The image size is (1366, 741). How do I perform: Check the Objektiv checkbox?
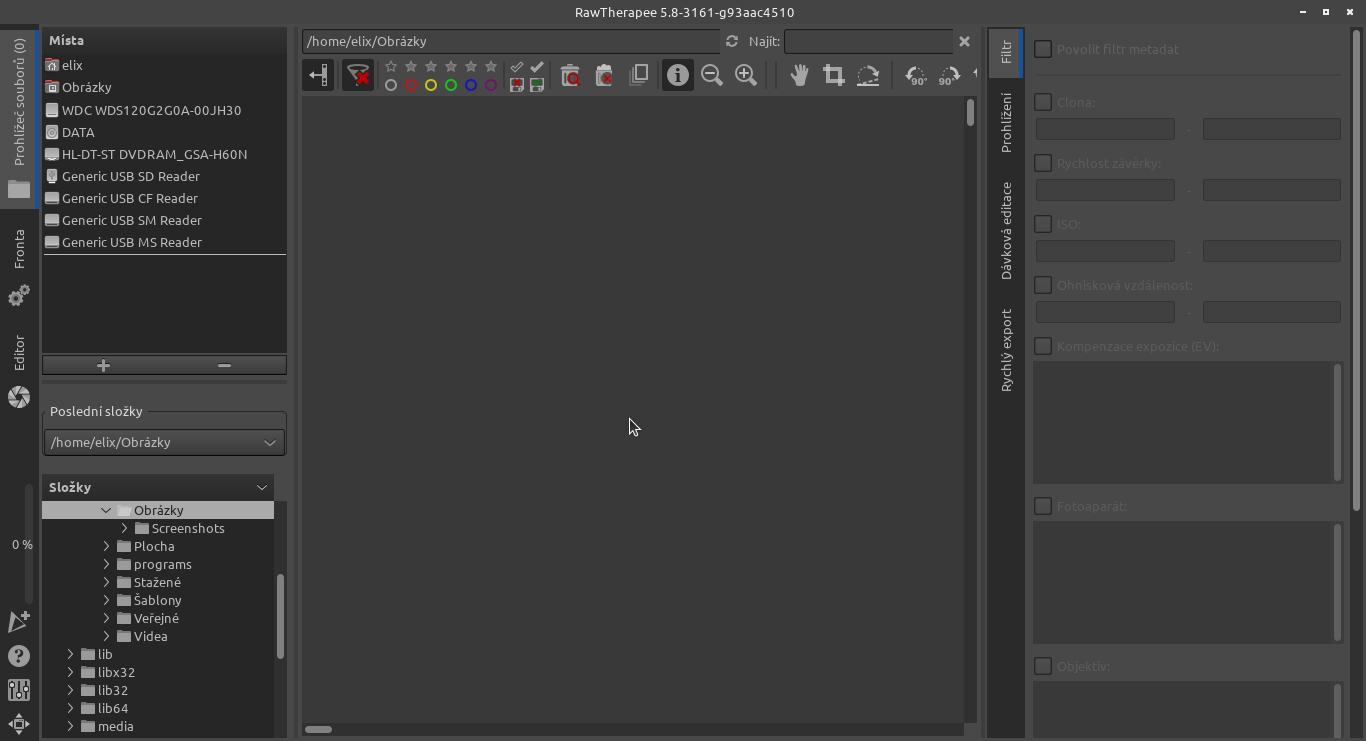pyautogui.click(x=1043, y=666)
